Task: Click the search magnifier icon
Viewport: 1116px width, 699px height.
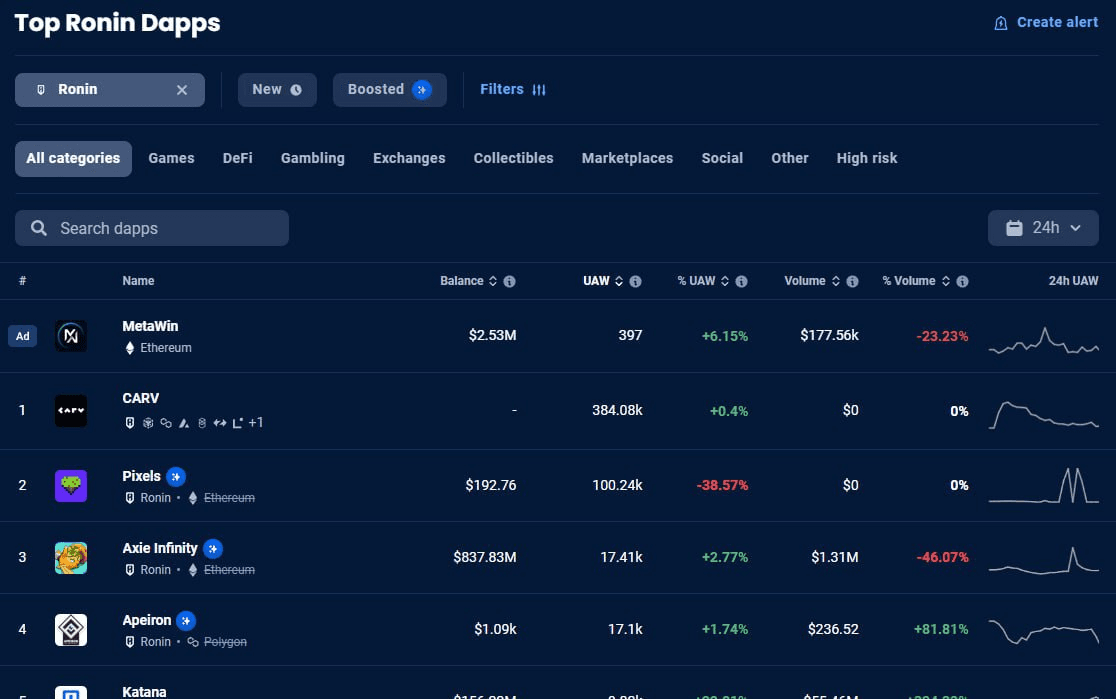Action: pyautogui.click(x=39, y=228)
